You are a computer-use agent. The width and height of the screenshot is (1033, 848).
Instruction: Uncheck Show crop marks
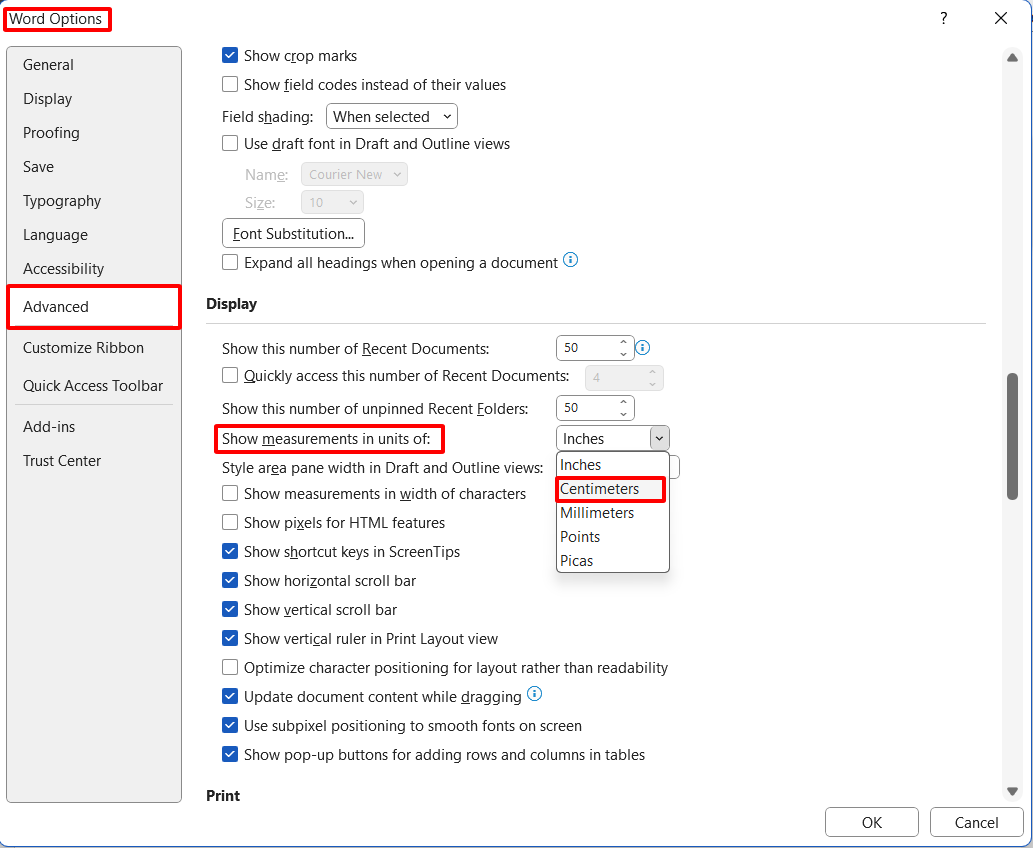coord(230,55)
